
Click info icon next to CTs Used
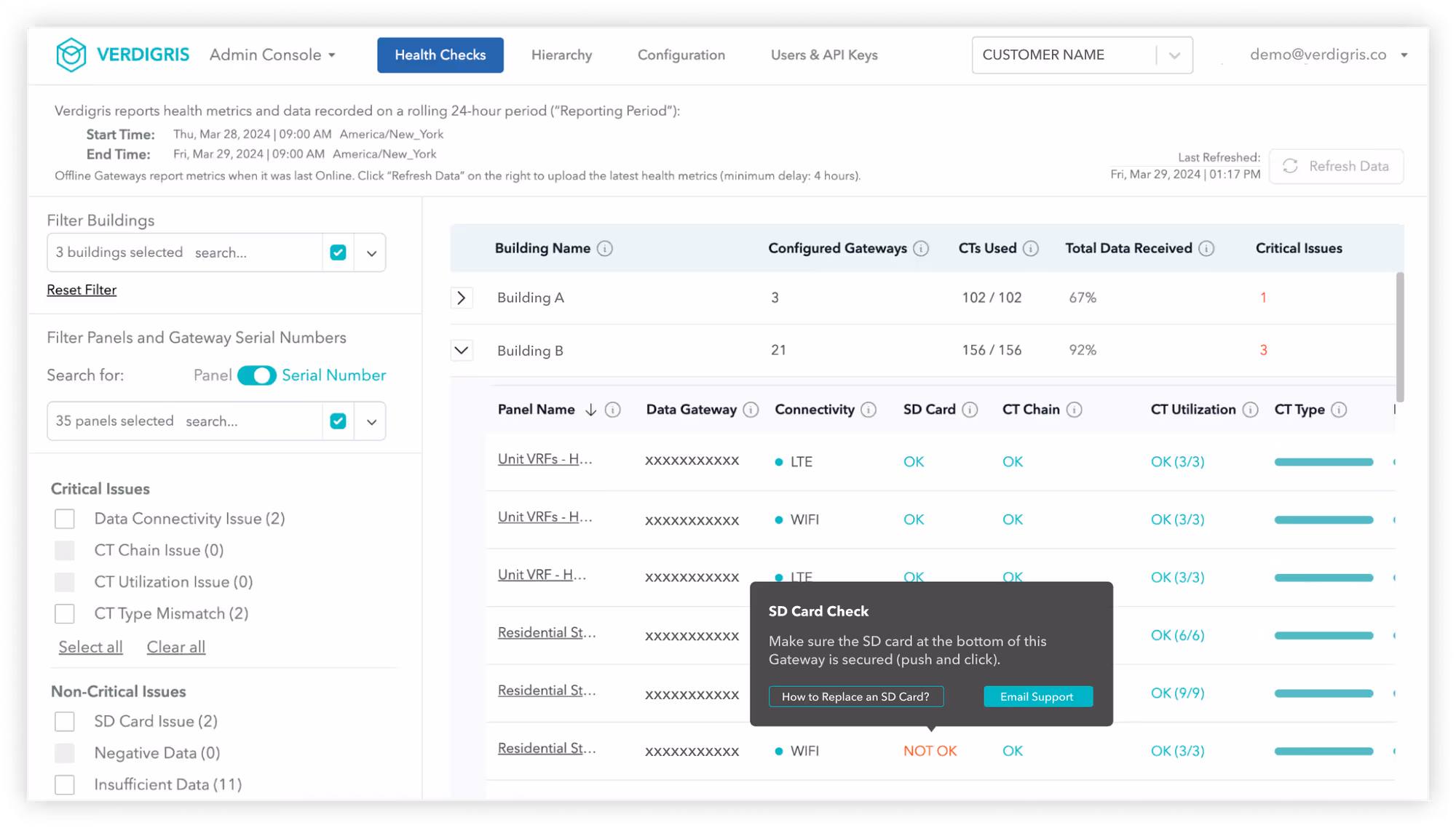coord(1030,249)
